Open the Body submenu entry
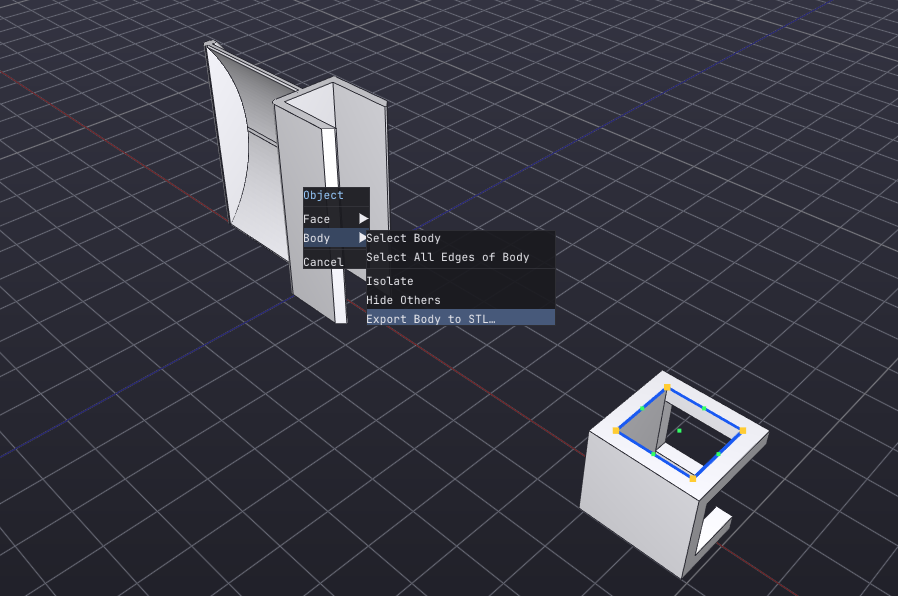This screenshot has height=596, width=898. point(334,238)
